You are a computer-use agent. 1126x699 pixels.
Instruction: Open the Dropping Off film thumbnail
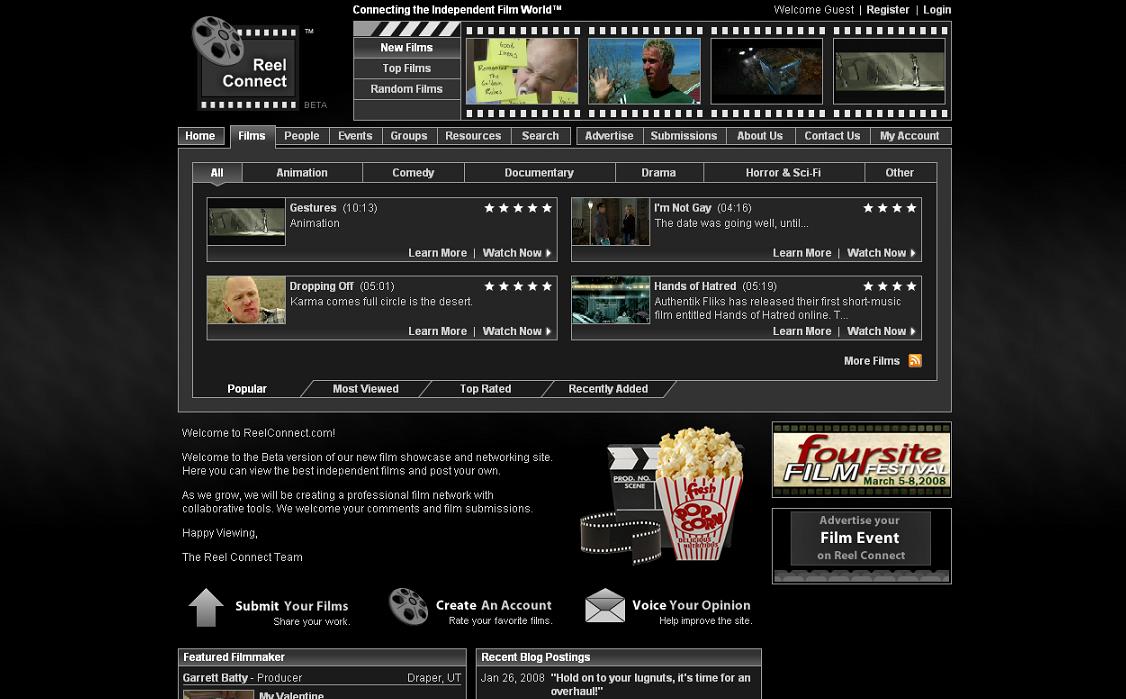click(246, 300)
